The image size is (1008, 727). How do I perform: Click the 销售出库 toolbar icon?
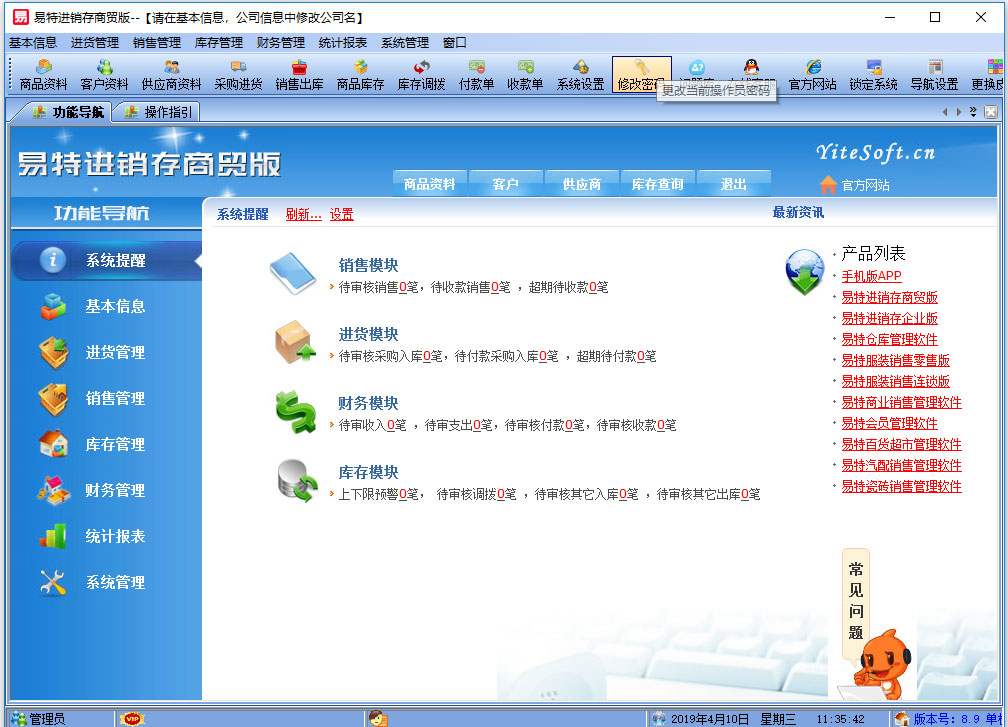(x=300, y=75)
